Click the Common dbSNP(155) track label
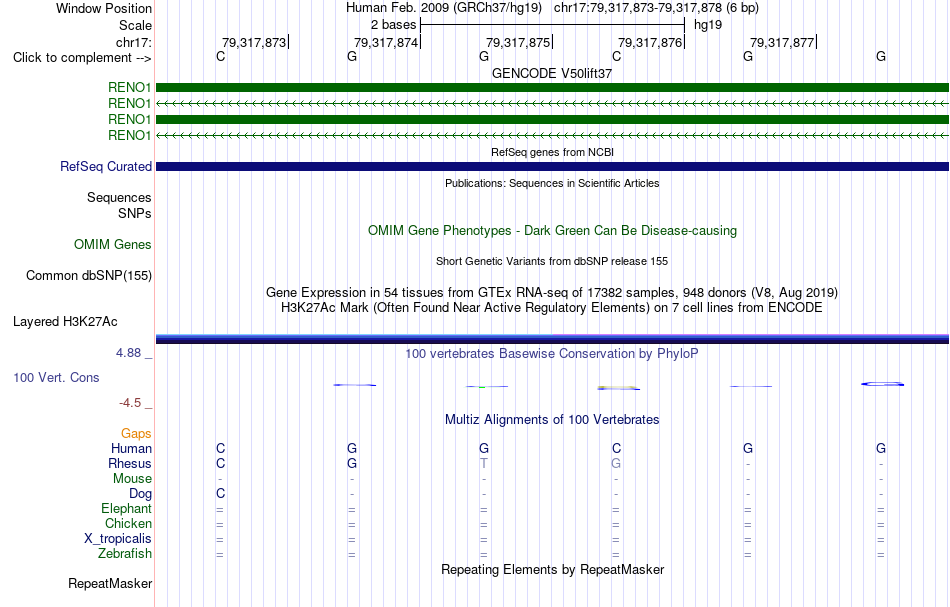The width and height of the screenshot is (950, 607). coord(89,276)
